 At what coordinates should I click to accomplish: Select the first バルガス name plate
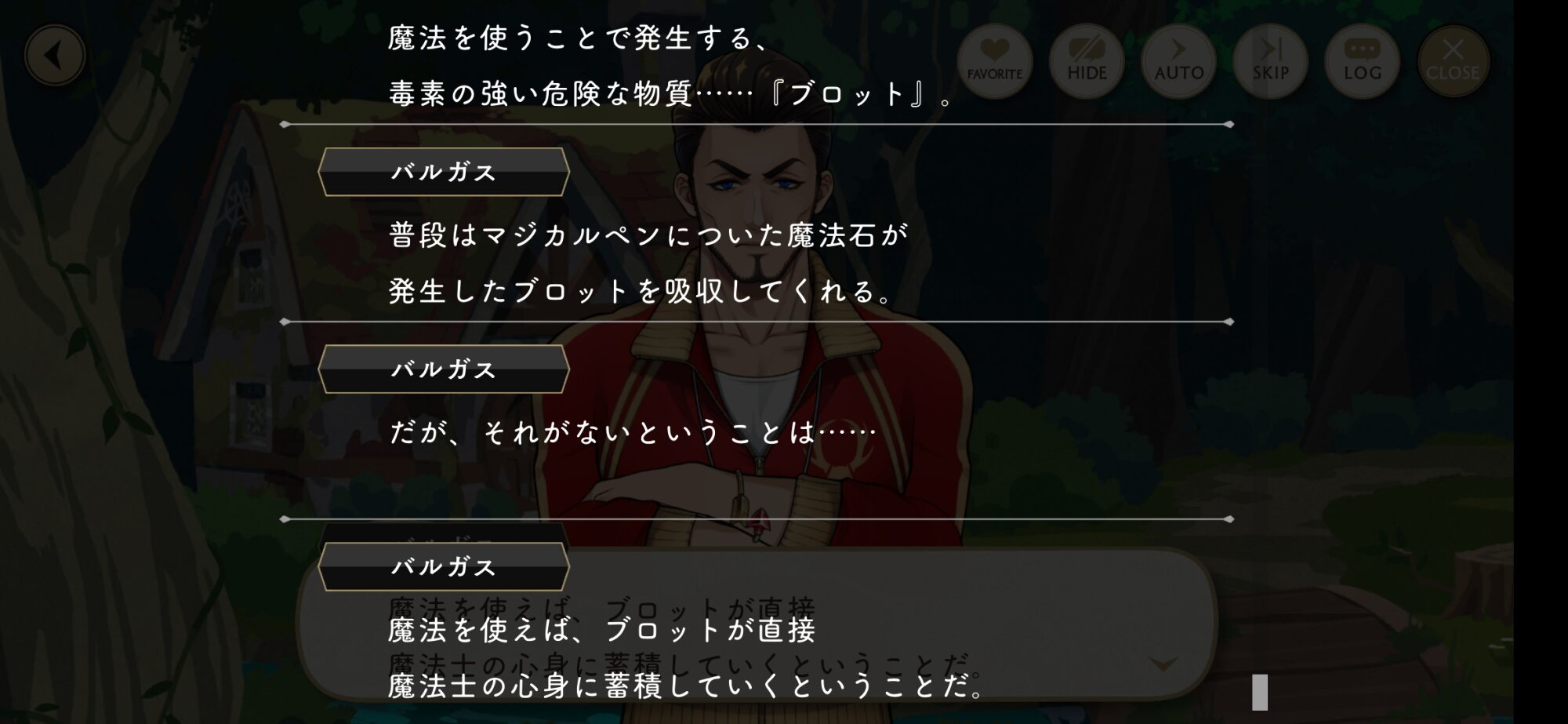(x=444, y=172)
